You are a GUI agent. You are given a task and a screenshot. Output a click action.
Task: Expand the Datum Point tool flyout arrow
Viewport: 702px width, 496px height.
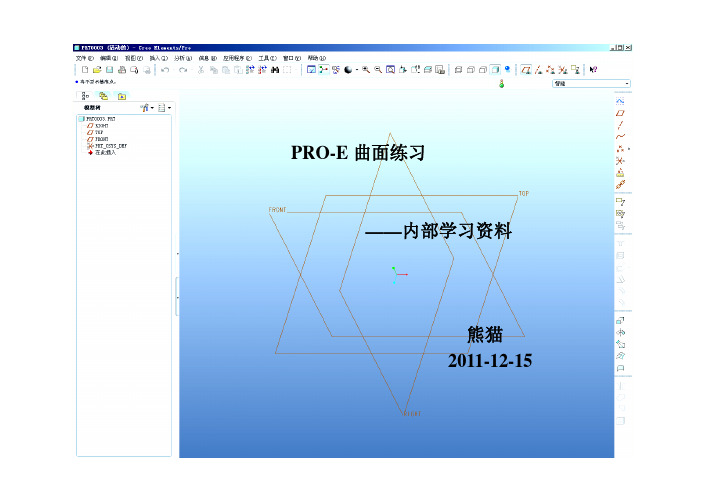coord(629,149)
